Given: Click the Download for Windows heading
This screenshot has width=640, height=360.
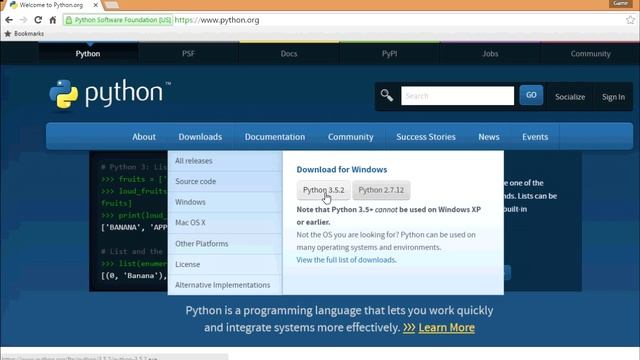Looking at the screenshot, I should tap(342, 169).
